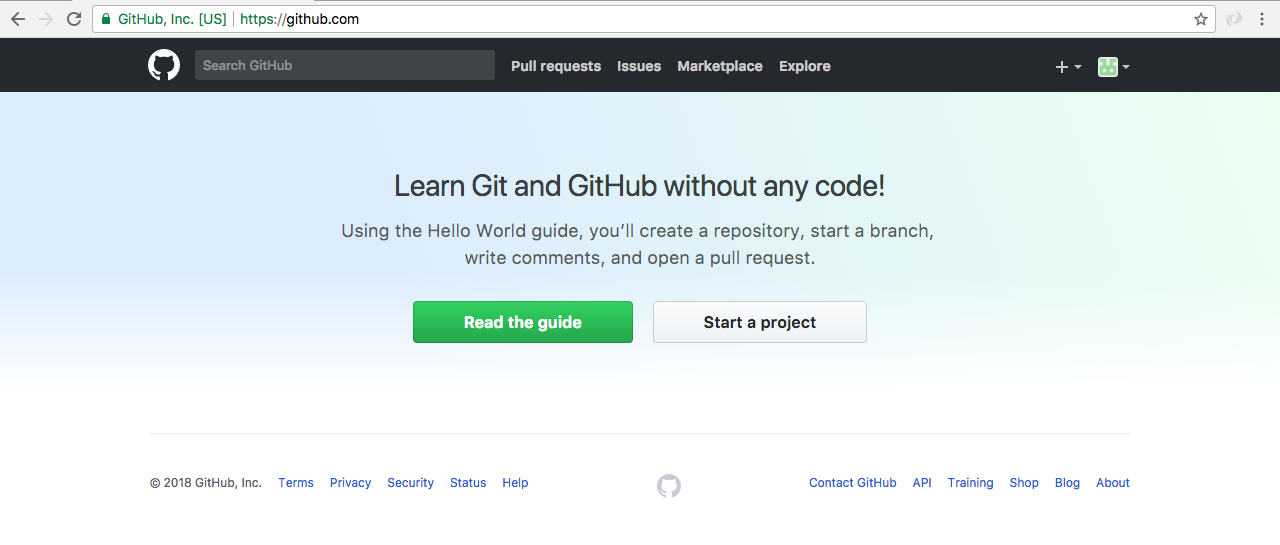This screenshot has width=1280, height=545.
Task: Open Marketplace in the top navigation
Action: (720, 66)
